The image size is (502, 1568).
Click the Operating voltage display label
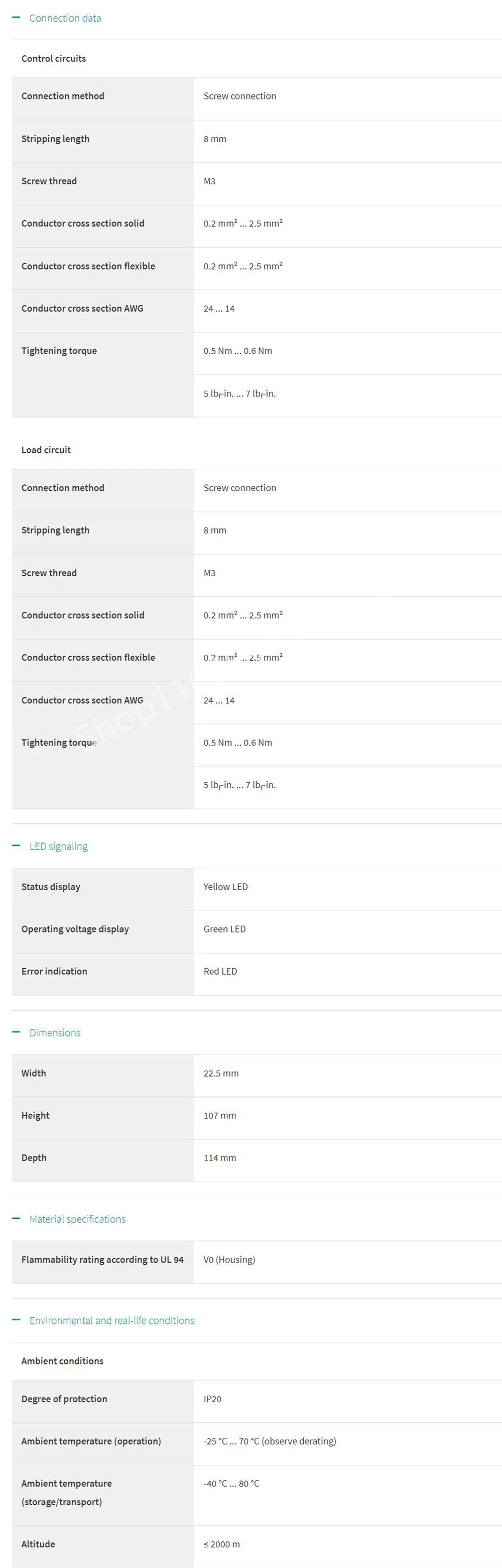[75, 929]
